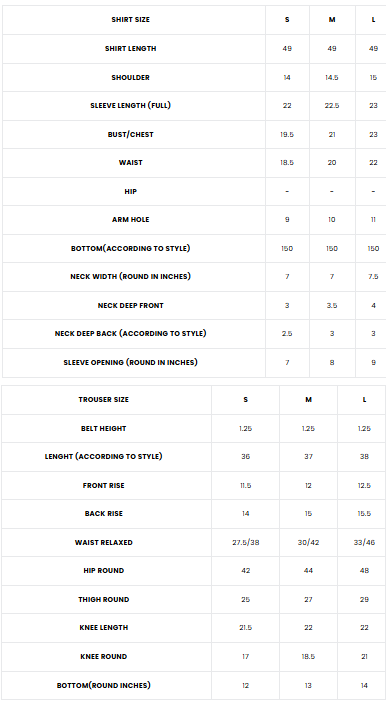Image resolution: width=392 pixels, height=708 pixels.
Task: Select the BUST/CHEST value 19.5 cell
Action: point(287,135)
